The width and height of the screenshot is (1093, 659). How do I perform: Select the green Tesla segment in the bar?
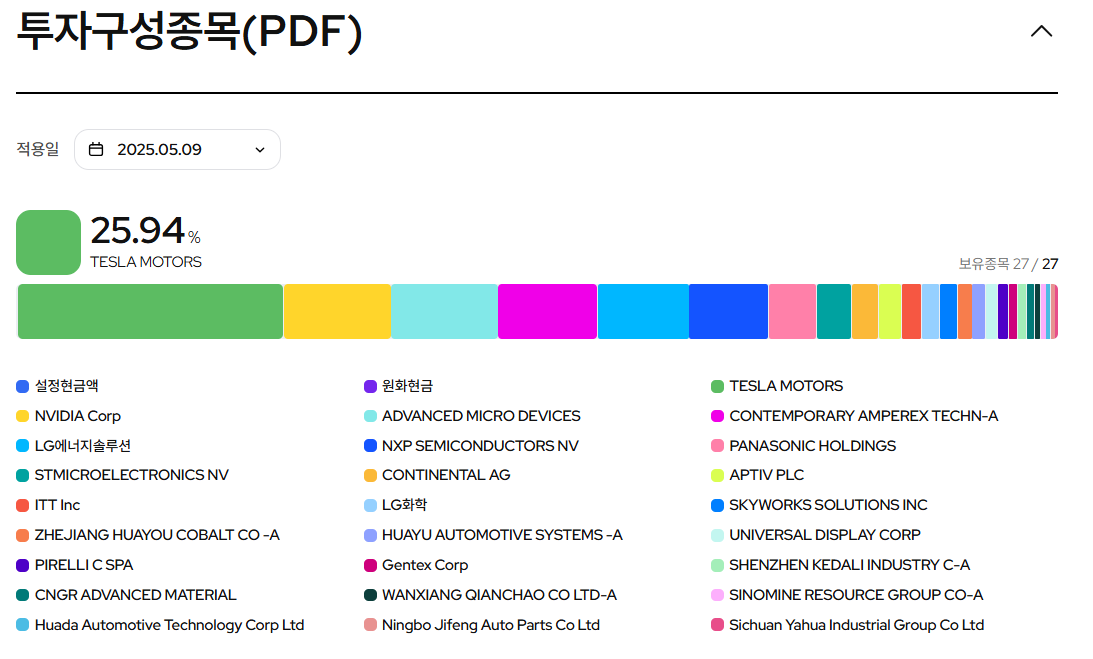(150, 312)
